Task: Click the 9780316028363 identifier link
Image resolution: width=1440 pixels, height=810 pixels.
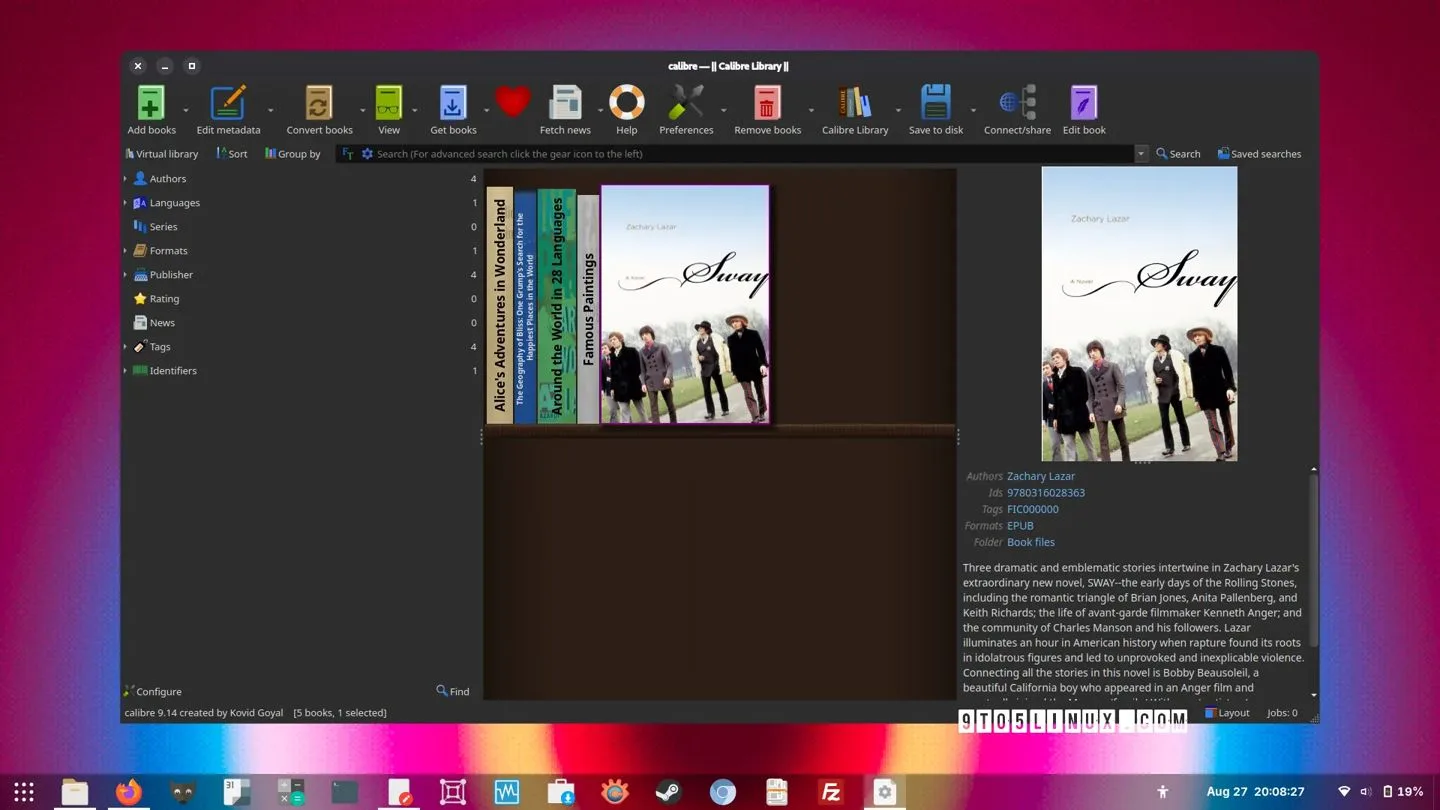Action: coord(1046,493)
